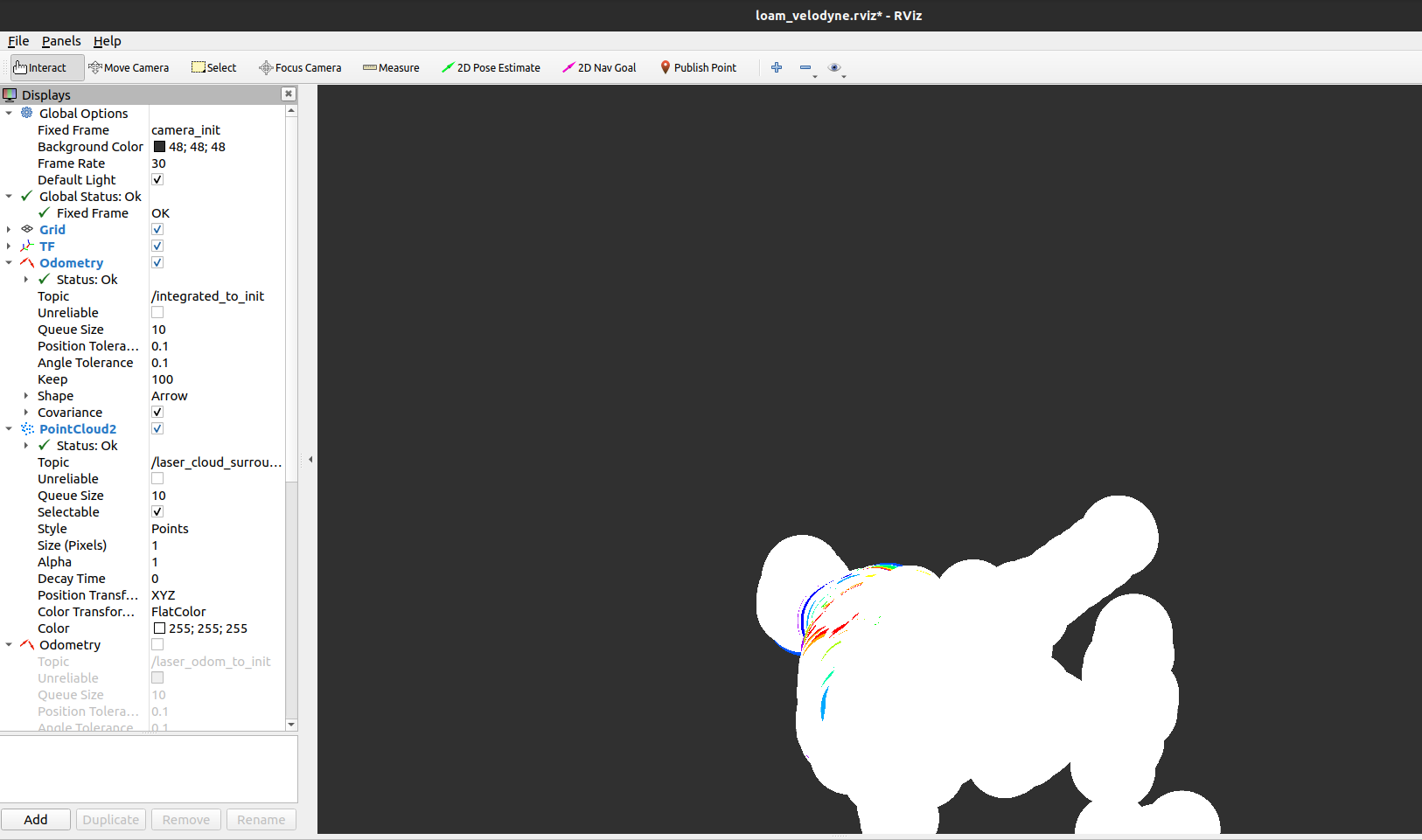Click the minus remove-tool icon
Screen dimensions: 1422x840
[805, 67]
